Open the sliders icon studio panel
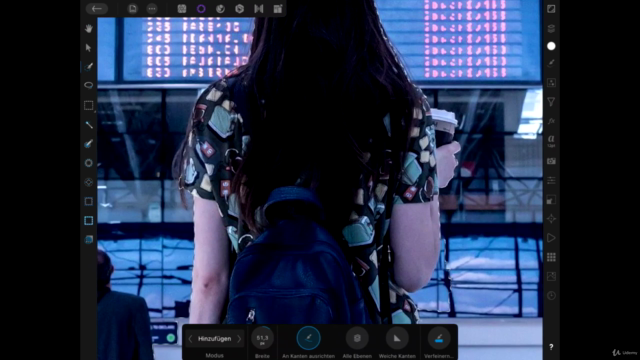 point(551,180)
